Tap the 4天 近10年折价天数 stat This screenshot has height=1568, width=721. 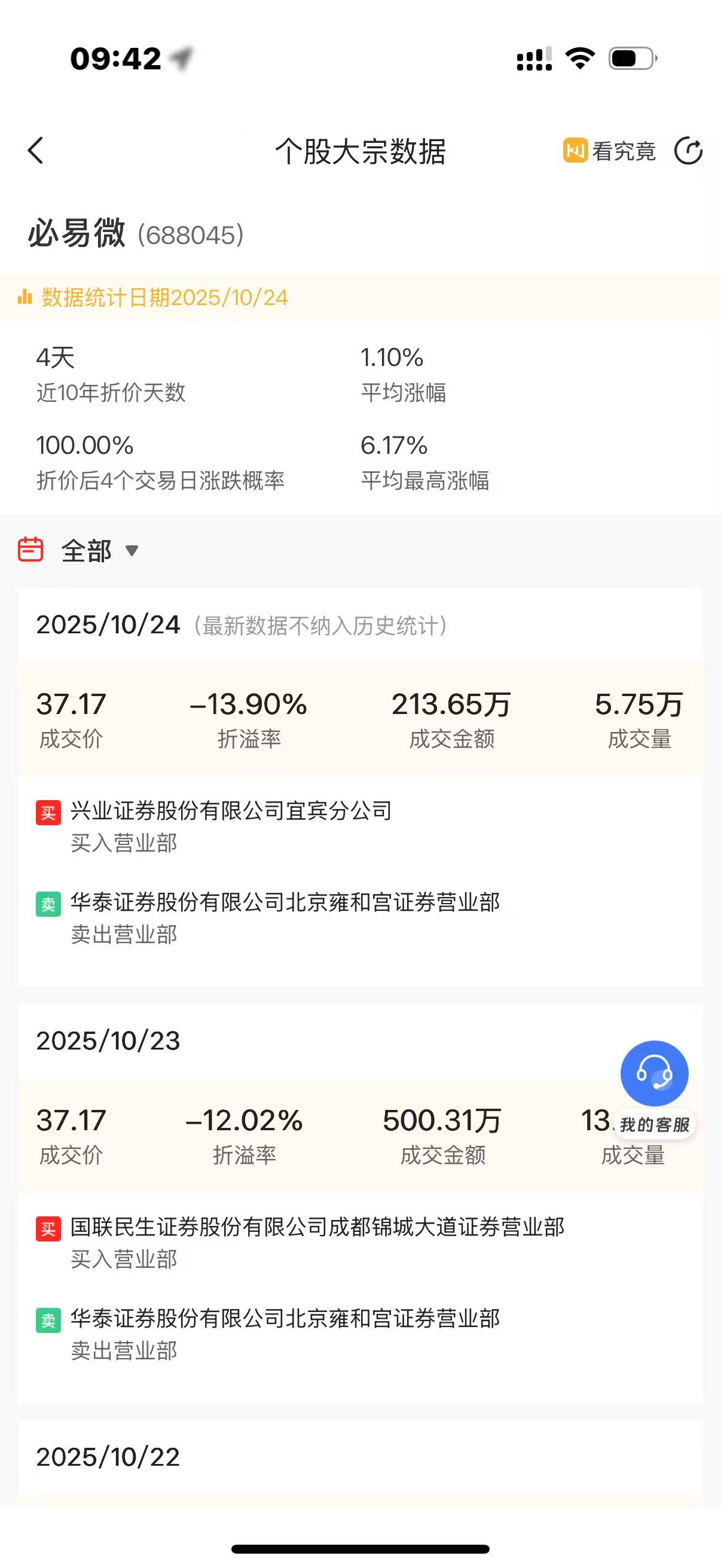point(111,374)
